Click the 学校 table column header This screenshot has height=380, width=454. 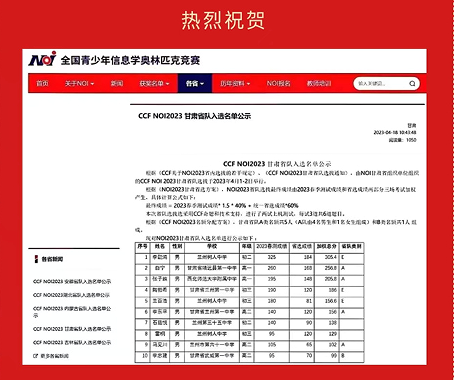[212, 247]
